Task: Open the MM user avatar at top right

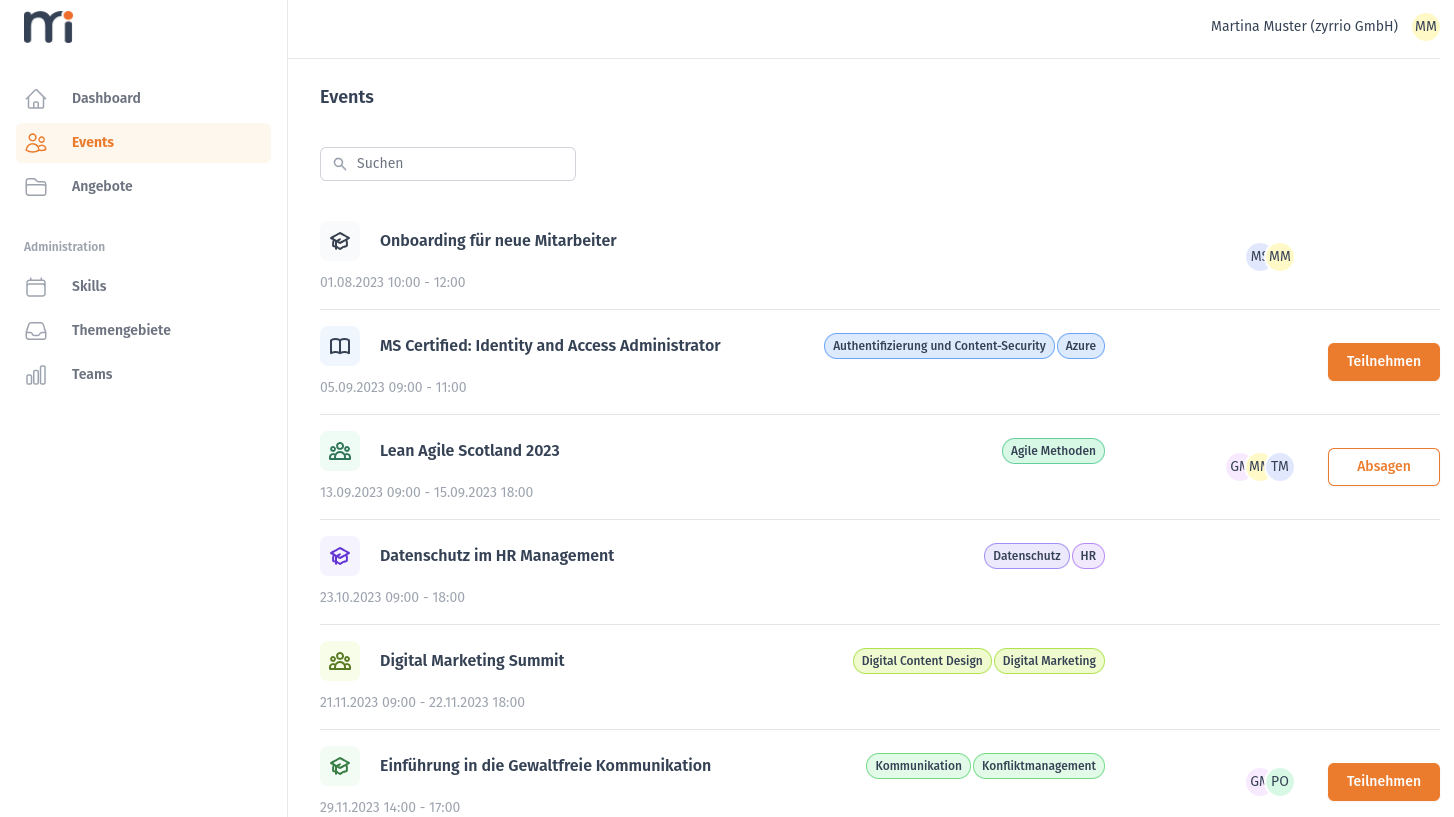Action: 1425,27
